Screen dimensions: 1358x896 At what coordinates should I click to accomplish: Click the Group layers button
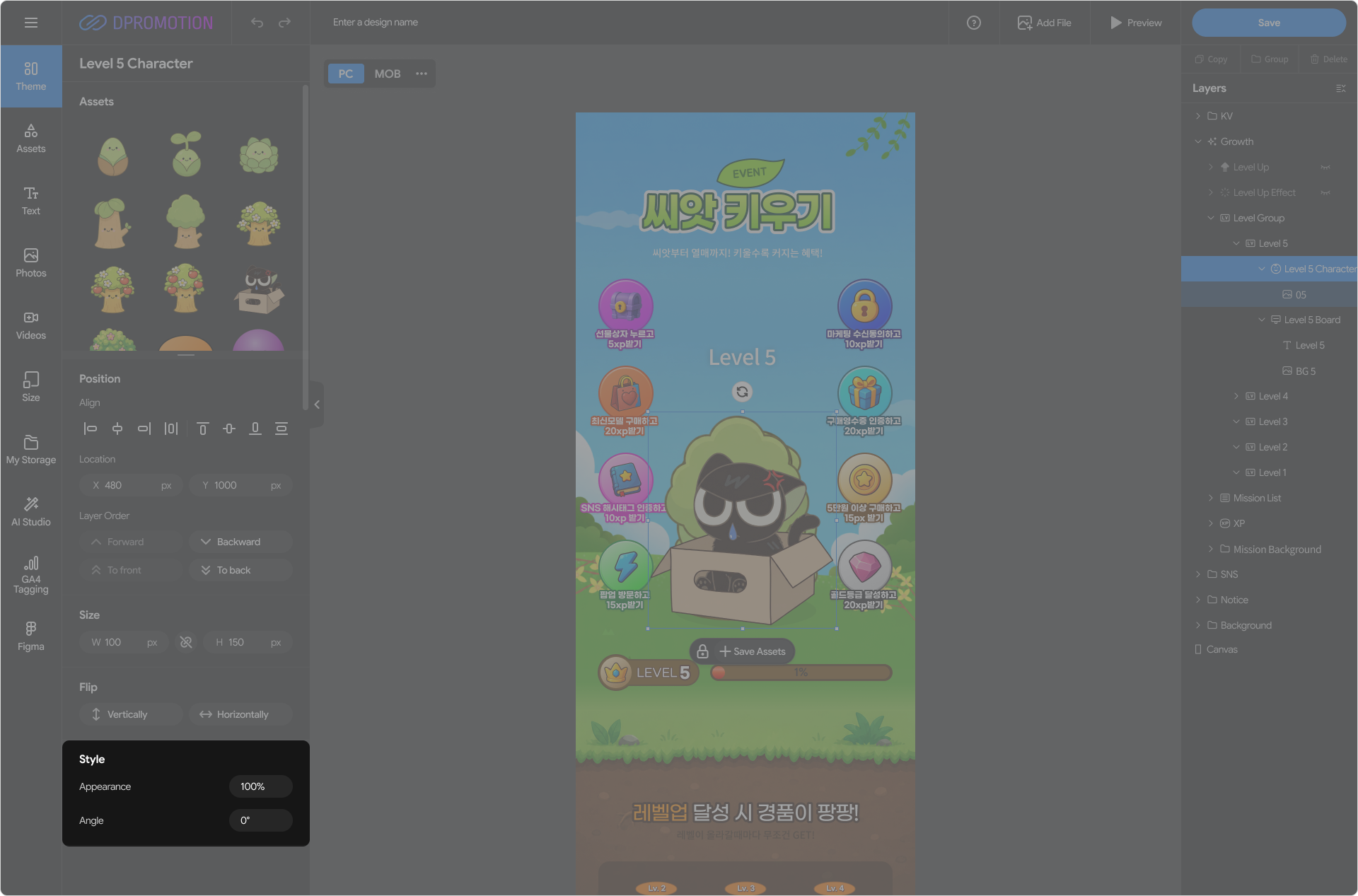(1270, 59)
